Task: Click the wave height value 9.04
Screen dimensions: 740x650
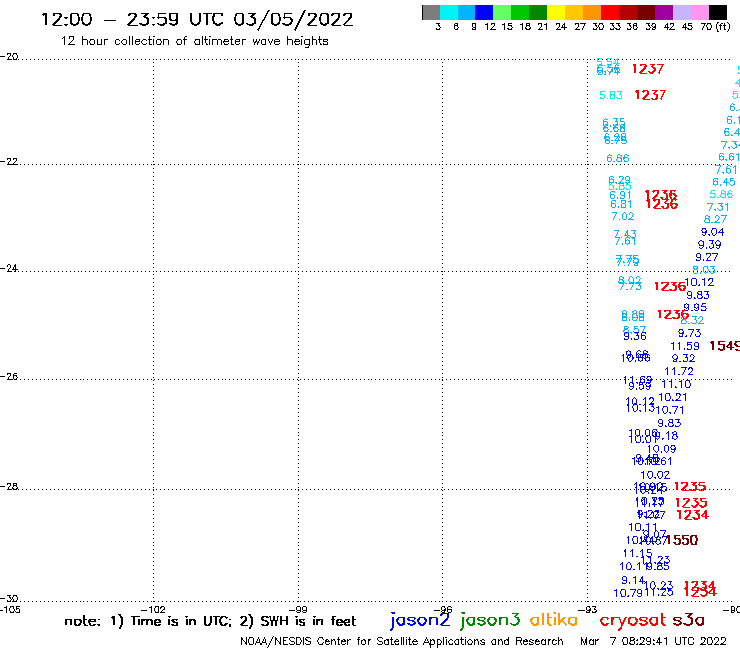Action: coord(713,232)
